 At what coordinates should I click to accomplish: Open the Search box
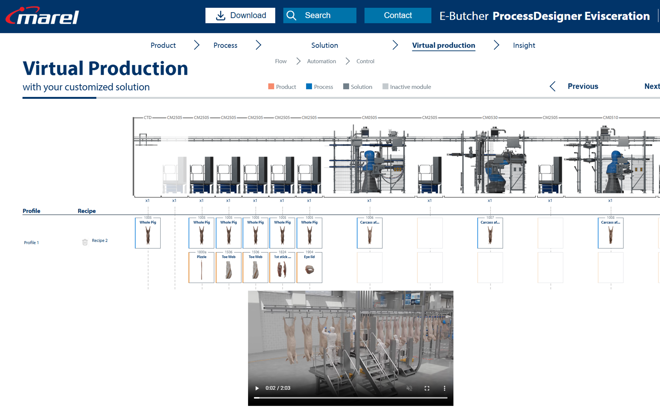pyautogui.click(x=319, y=15)
